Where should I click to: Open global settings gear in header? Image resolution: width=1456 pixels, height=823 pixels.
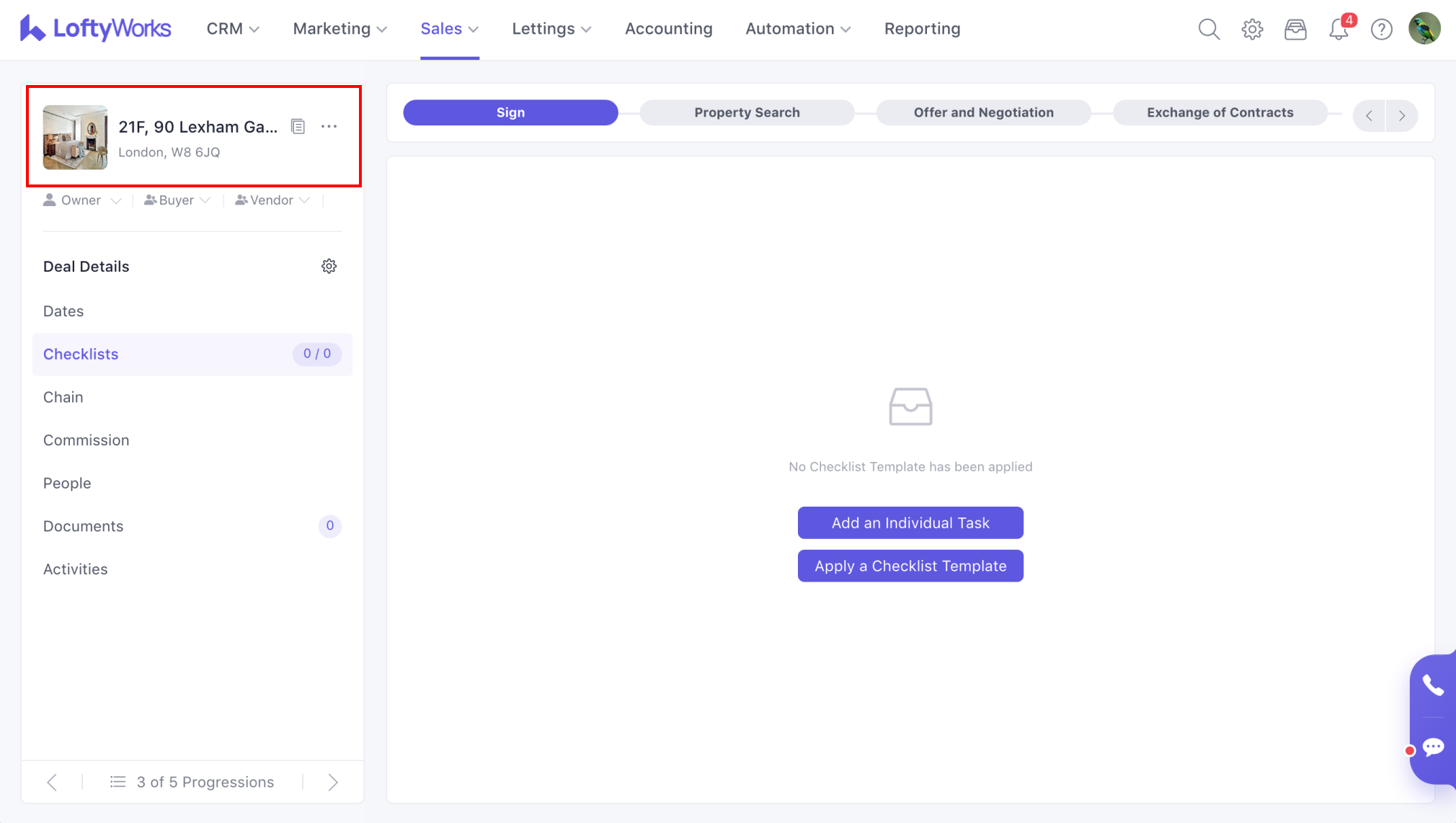pos(1252,30)
